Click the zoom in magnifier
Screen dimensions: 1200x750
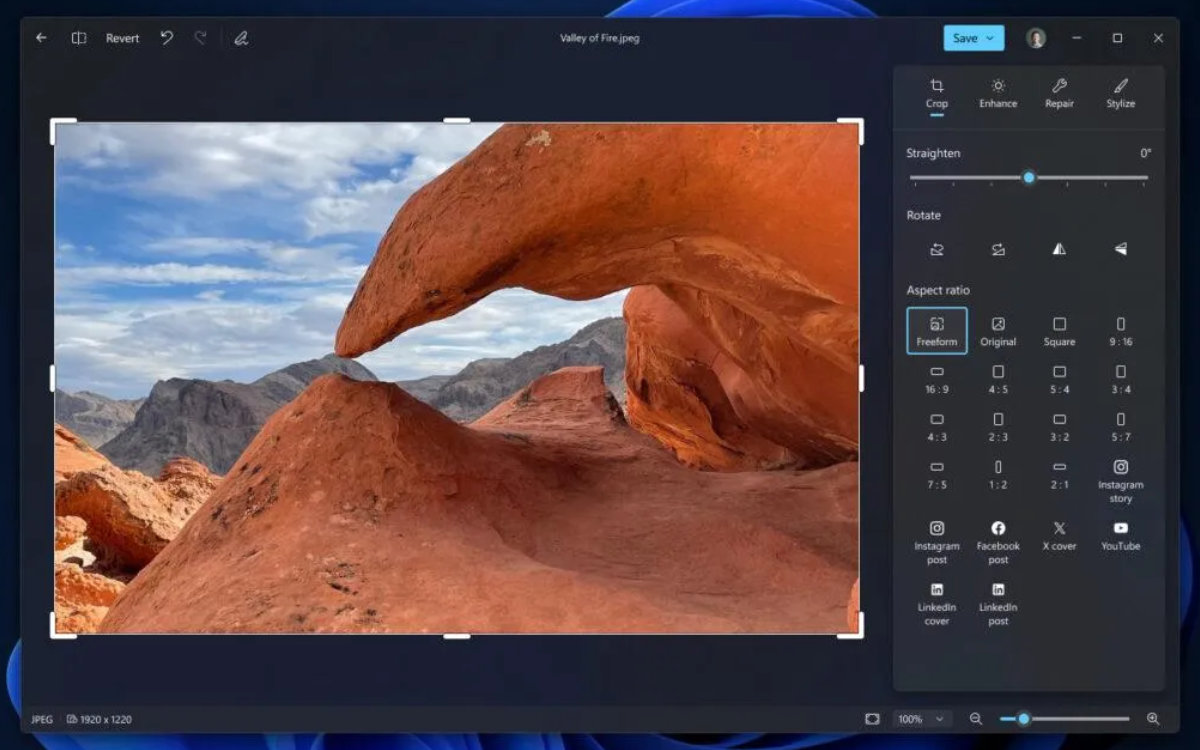[1153, 719]
